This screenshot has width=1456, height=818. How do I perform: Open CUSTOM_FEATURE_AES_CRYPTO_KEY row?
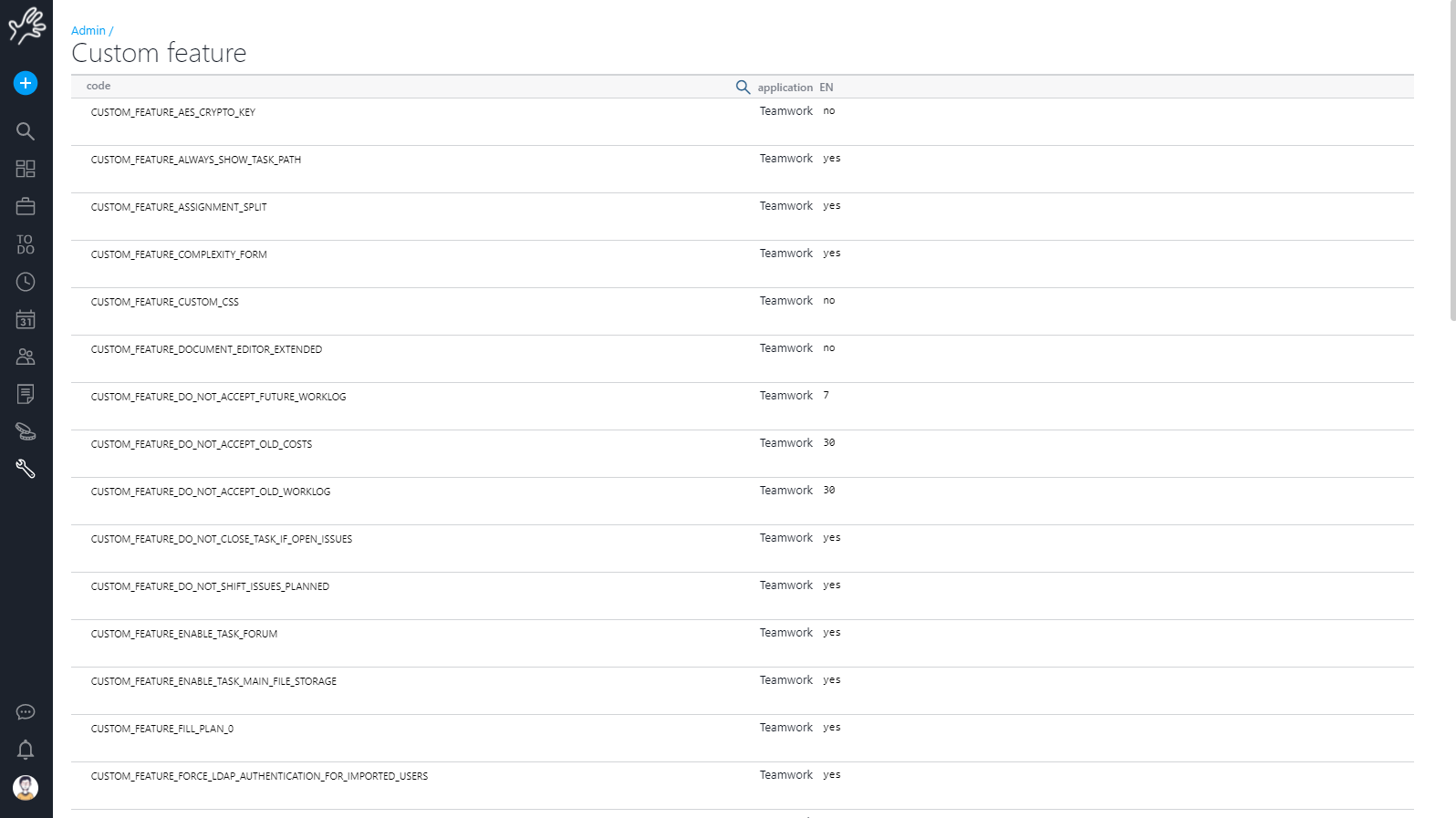click(x=173, y=112)
